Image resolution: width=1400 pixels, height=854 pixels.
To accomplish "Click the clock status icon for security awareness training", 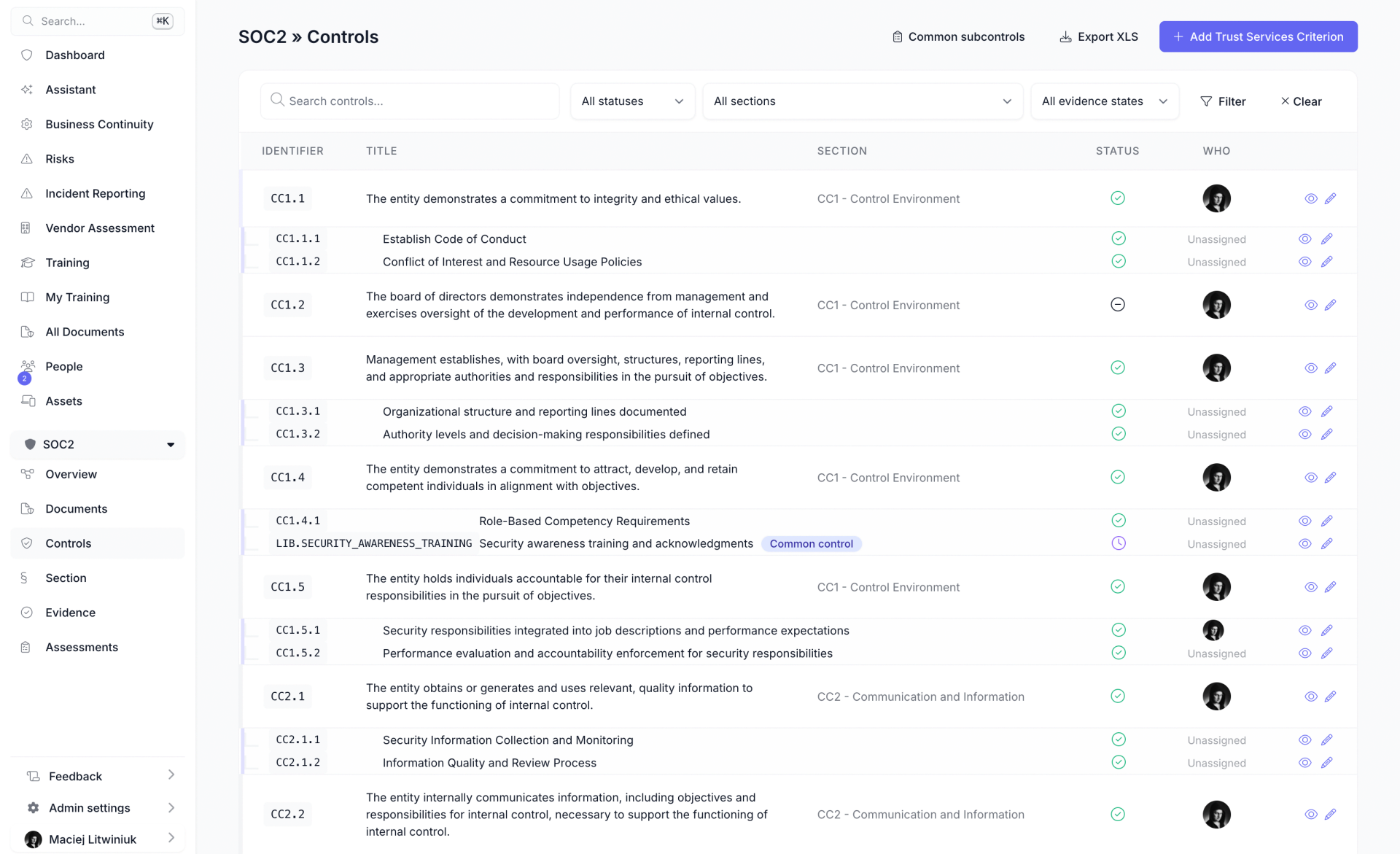I will (1119, 543).
